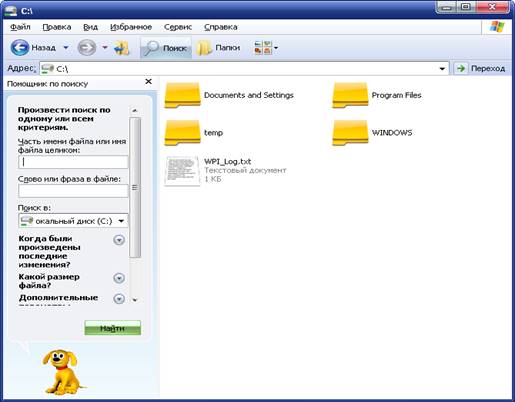
Task: Expand the Дополнительные options section
Action: click(x=119, y=299)
